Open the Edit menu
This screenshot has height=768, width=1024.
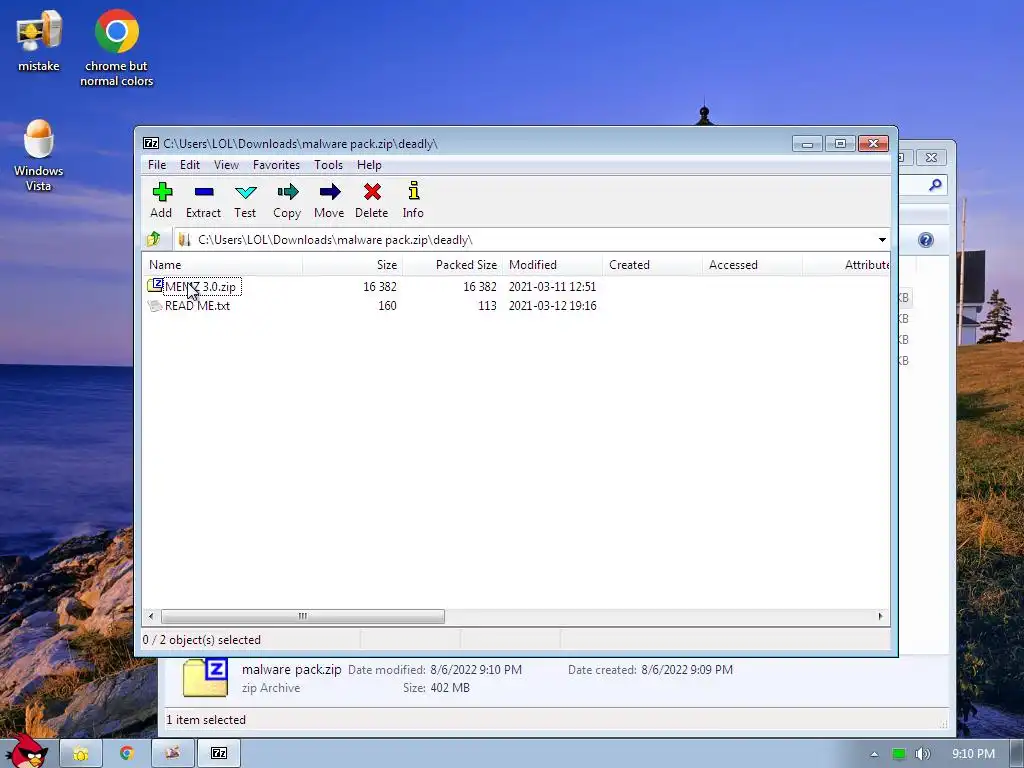click(x=190, y=165)
